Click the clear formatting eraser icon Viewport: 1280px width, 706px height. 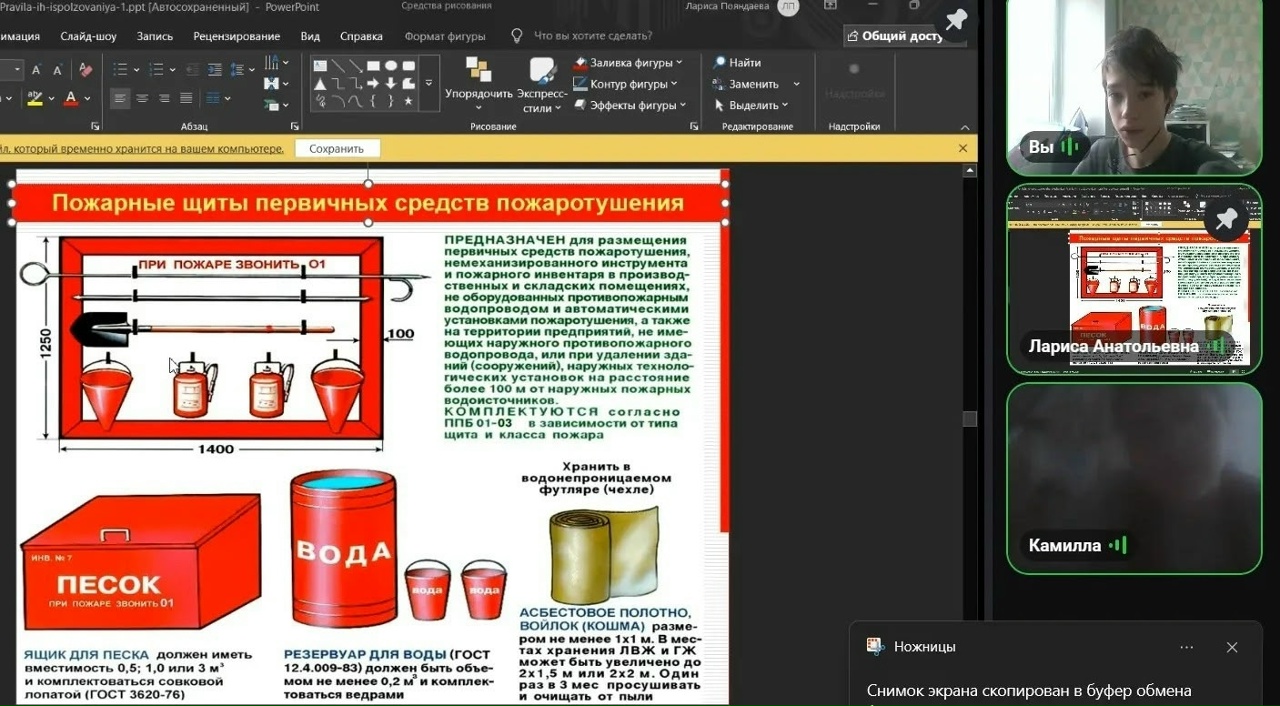(86, 70)
